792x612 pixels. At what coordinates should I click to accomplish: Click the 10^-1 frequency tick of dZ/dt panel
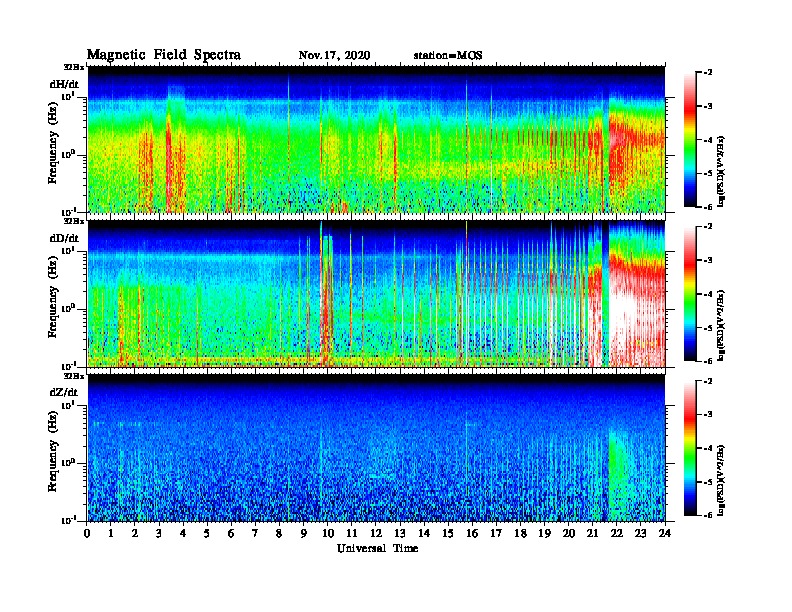[x=68, y=520]
